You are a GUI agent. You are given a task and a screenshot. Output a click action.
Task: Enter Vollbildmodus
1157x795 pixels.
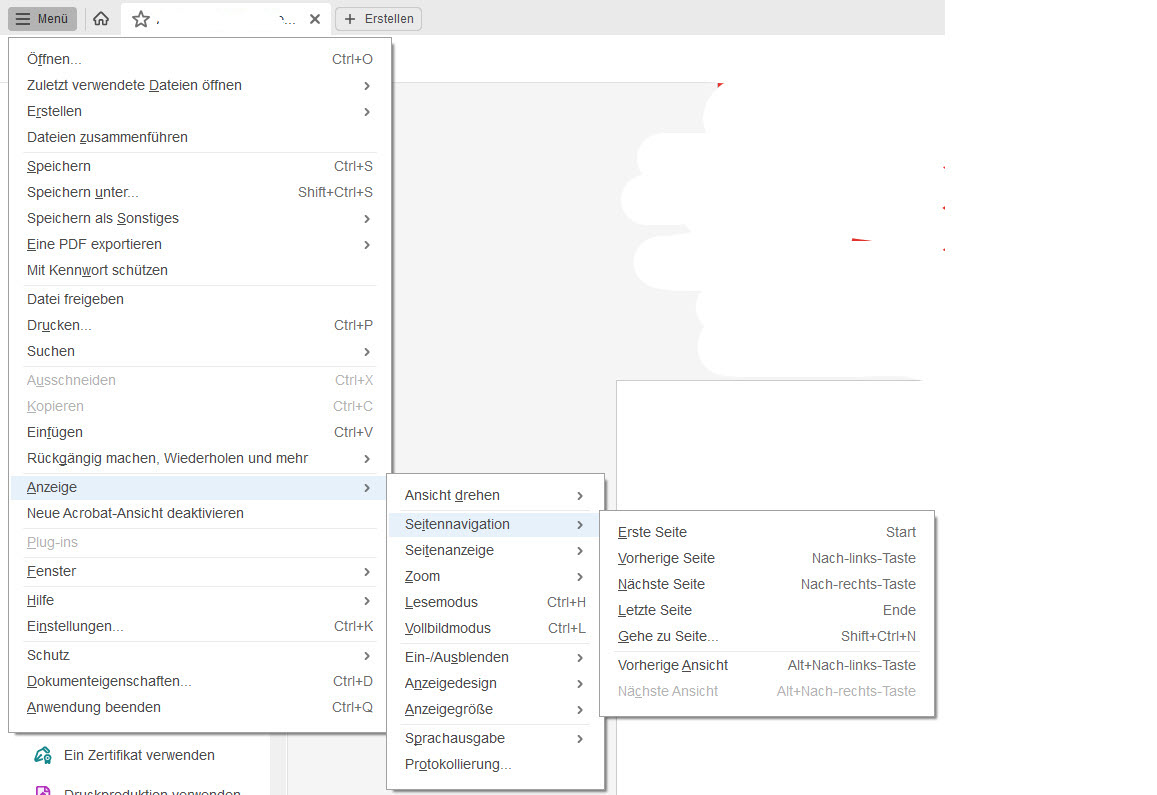pyautogui.click(x=494, y=628)
